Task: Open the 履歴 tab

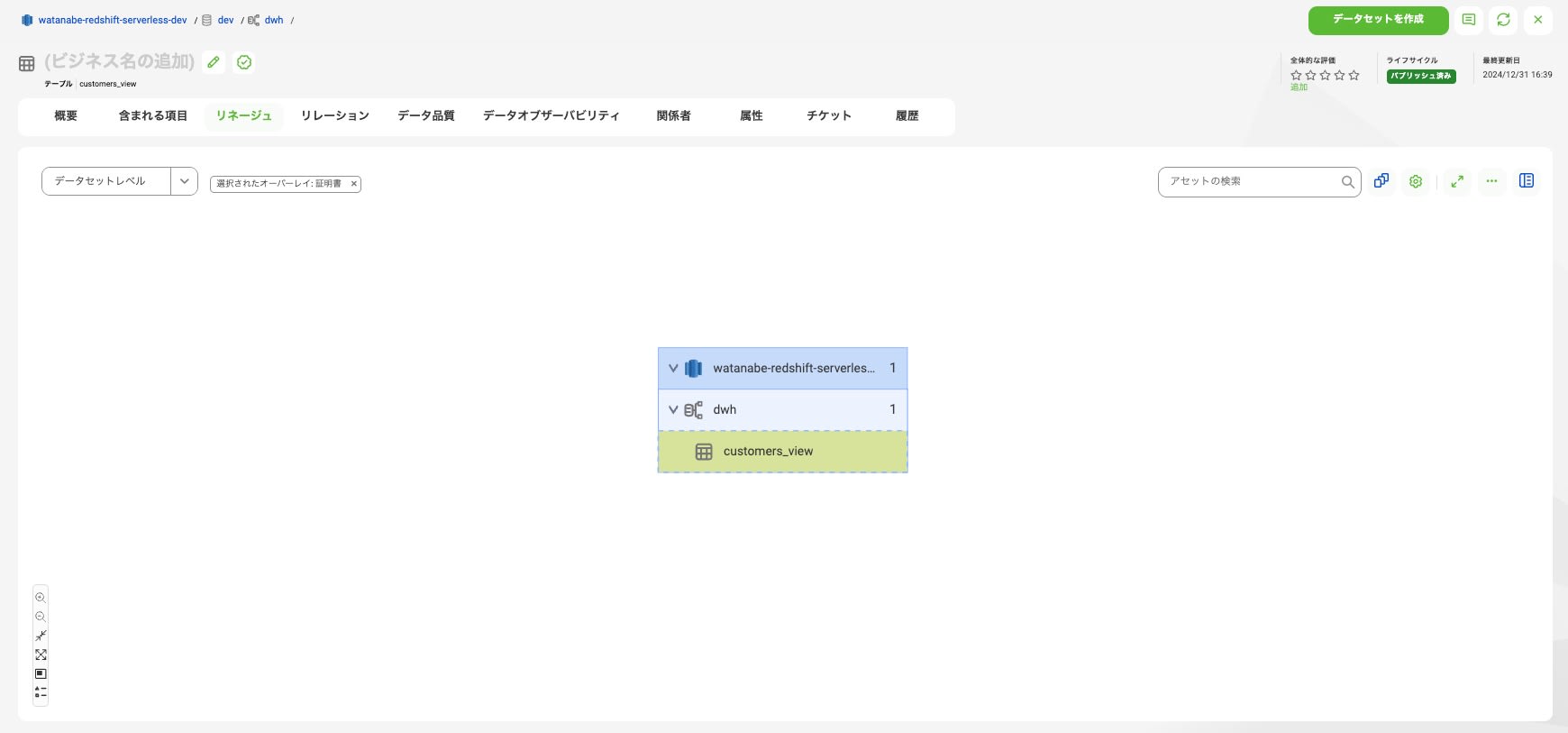Action: (907, 116)
